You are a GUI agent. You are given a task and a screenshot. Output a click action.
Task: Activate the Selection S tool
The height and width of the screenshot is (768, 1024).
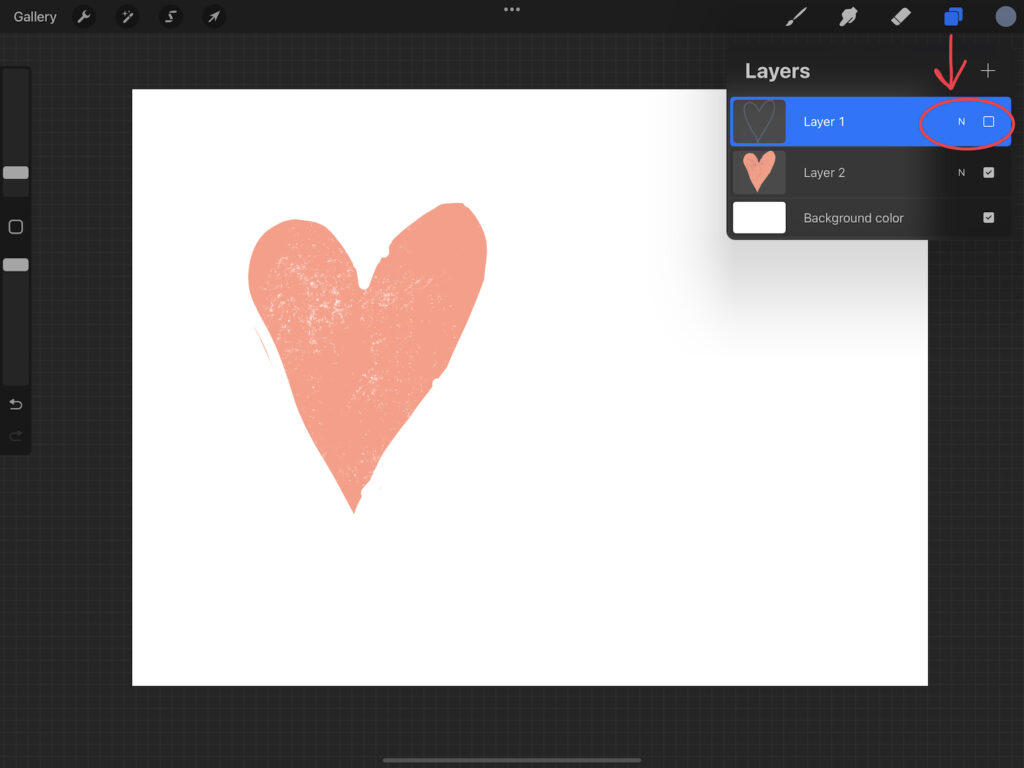[x=170, y=17]
